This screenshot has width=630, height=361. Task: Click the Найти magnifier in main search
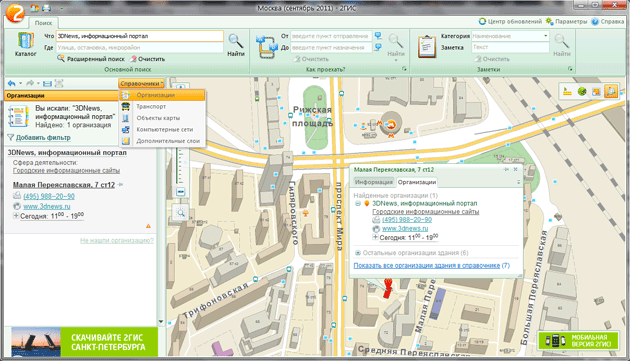tap(236, 45)
